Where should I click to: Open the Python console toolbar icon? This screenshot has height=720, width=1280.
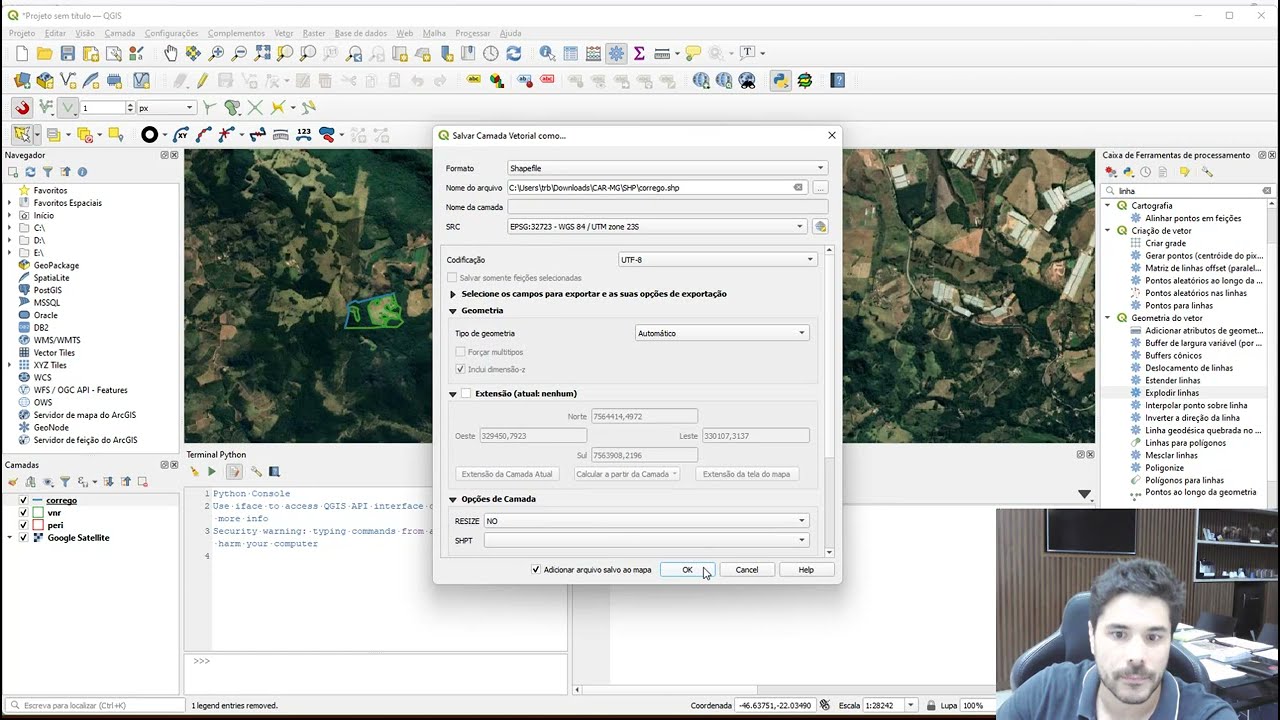(780, 81)
